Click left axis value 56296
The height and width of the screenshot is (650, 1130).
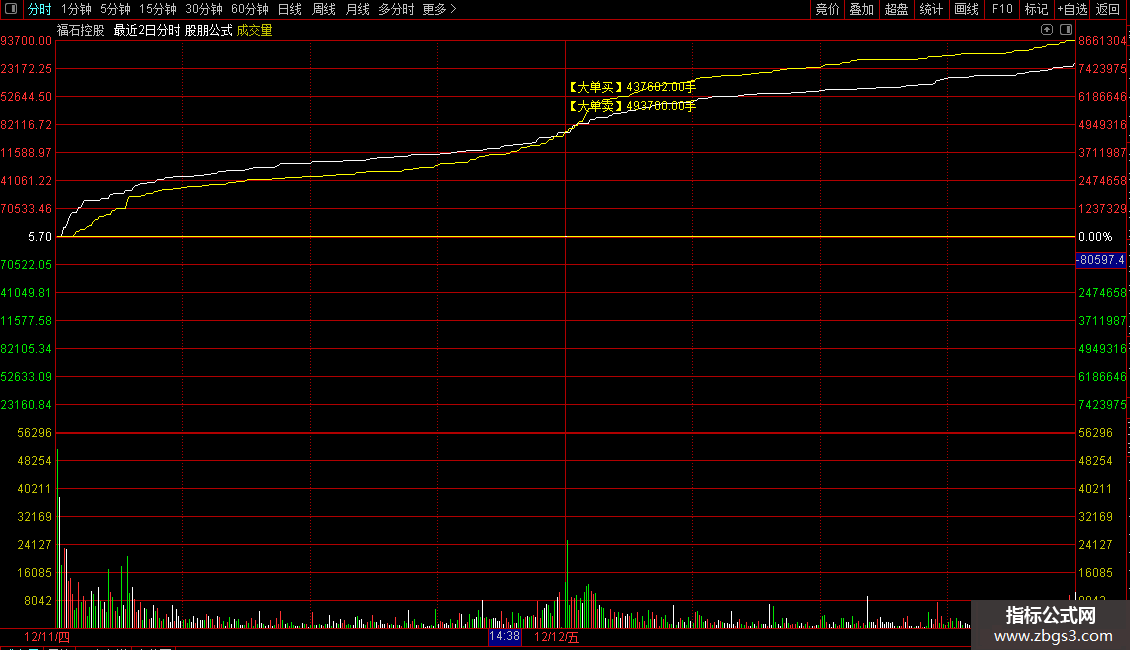click(35, 433)
